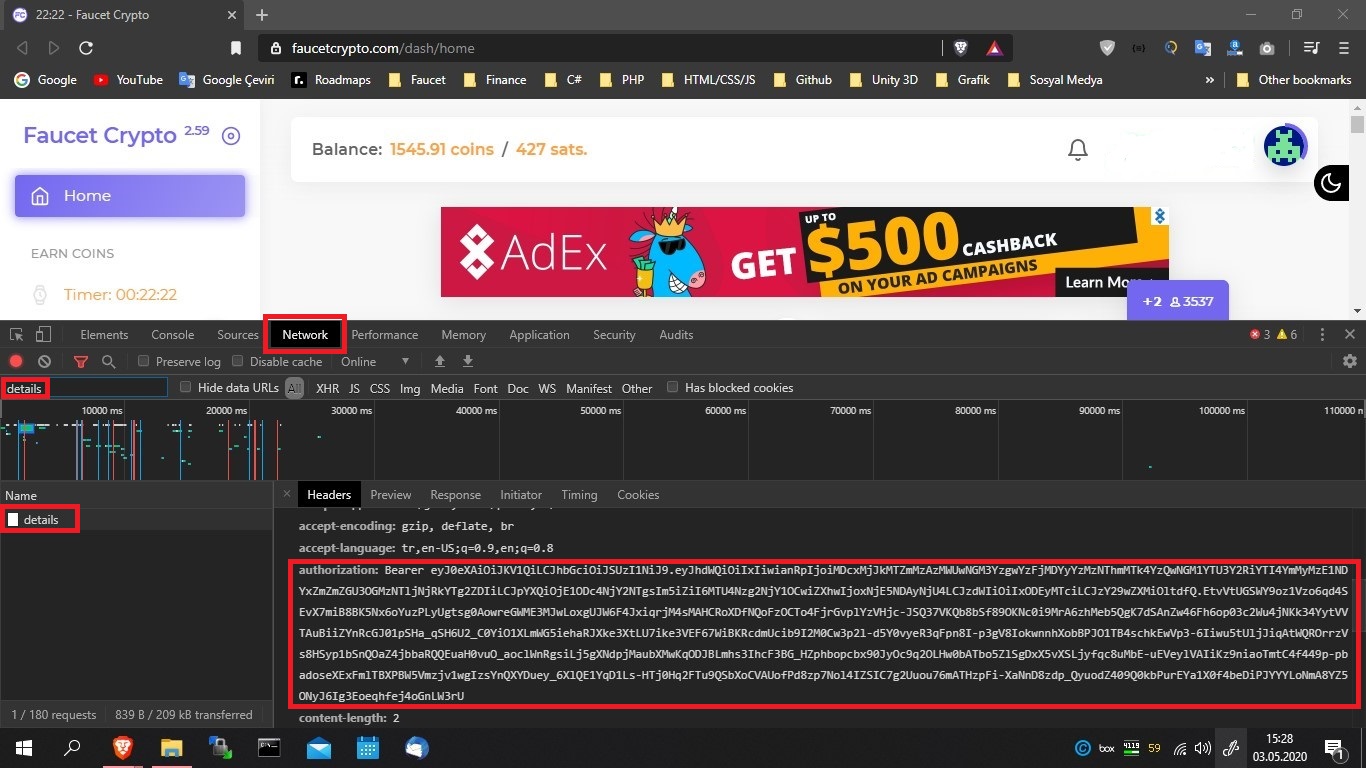The image size is (1366, 768).
Task: Click the circle icon beside Faucet Crypto title
Action: pos(231,136)
